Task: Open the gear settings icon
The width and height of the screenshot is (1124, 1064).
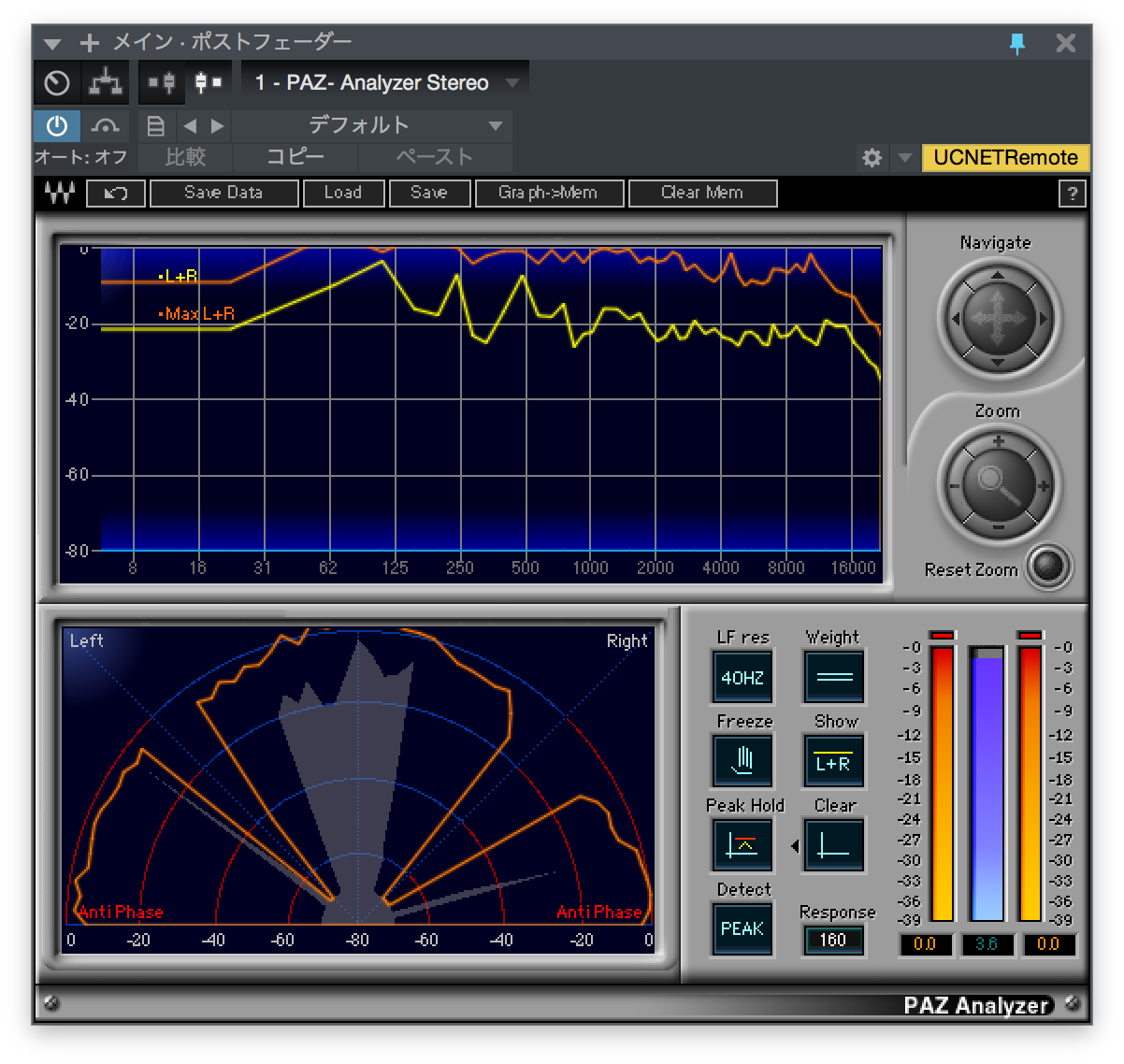Action: (872, 158)
